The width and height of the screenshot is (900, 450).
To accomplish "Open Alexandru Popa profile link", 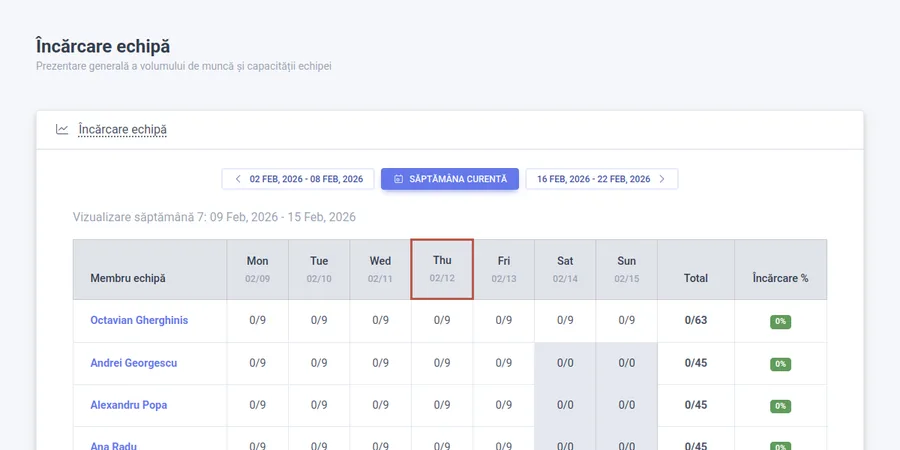I will pyautogui.click(x=129, y=405).
